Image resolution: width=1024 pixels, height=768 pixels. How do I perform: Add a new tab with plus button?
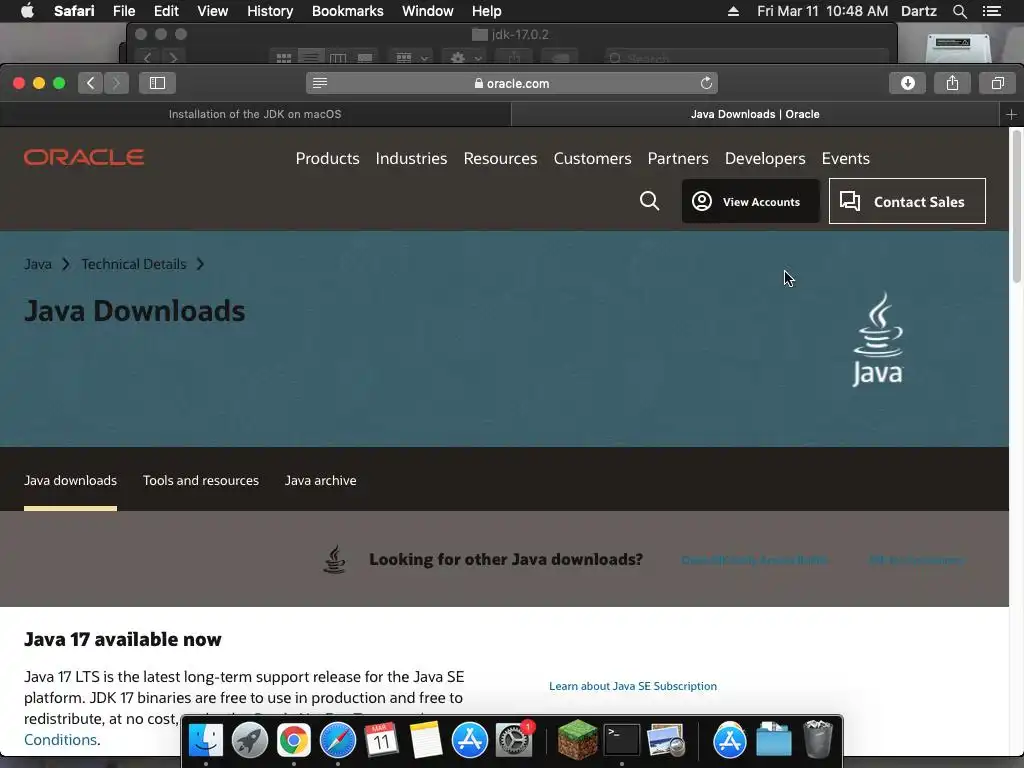(1011, 114)
